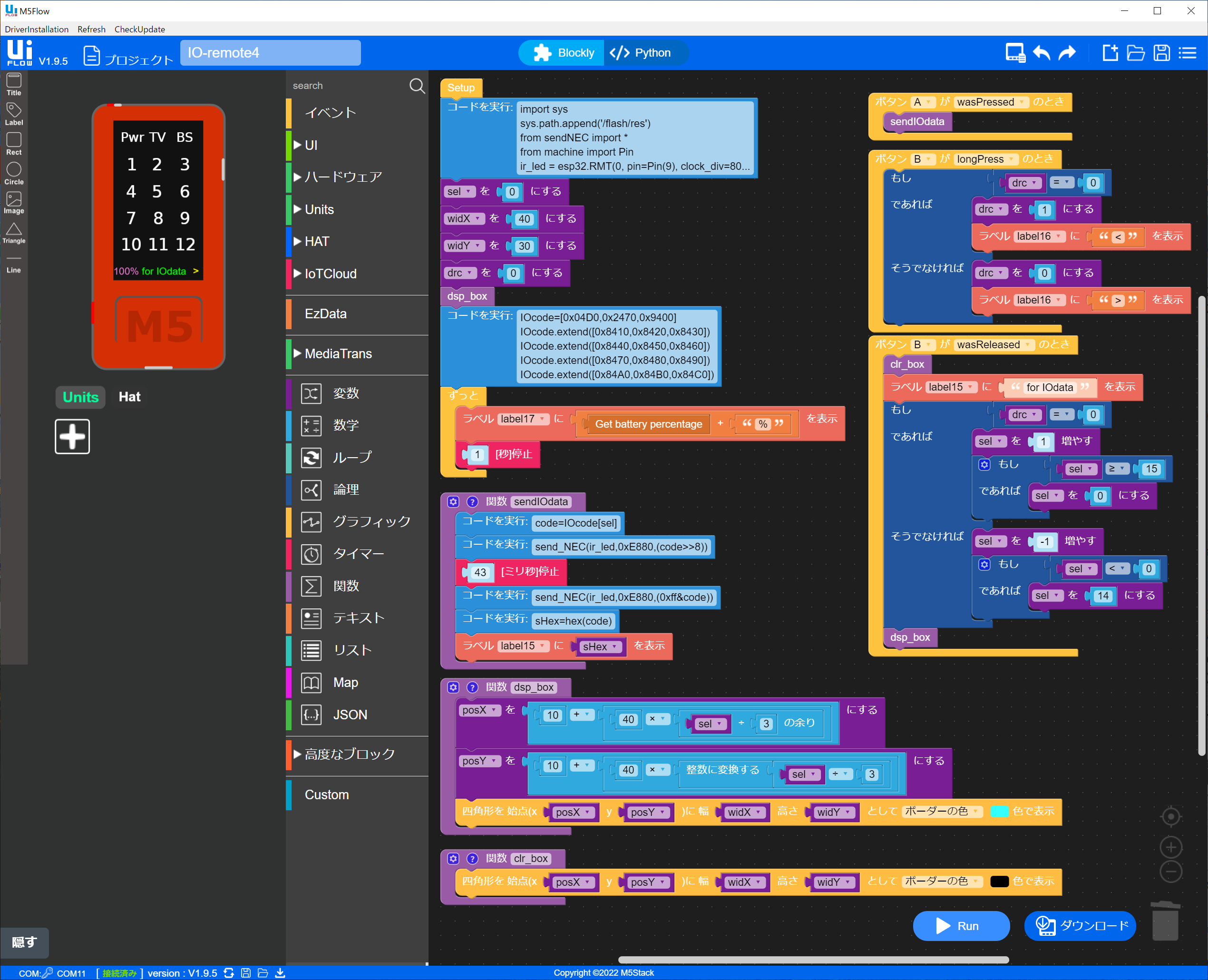Click the redo arrow icon
Viewport: 1208px width, 980px height.
click(1067, 53)
